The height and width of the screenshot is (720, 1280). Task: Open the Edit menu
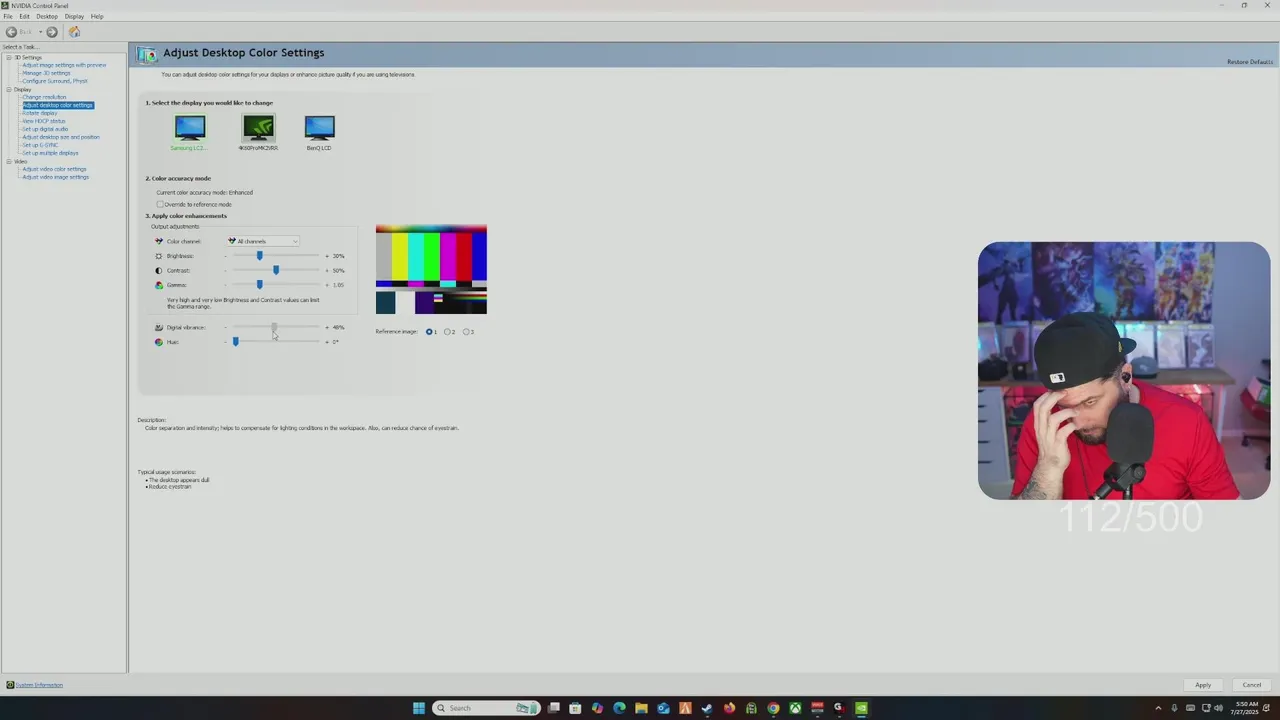click(x=24, y=16)
